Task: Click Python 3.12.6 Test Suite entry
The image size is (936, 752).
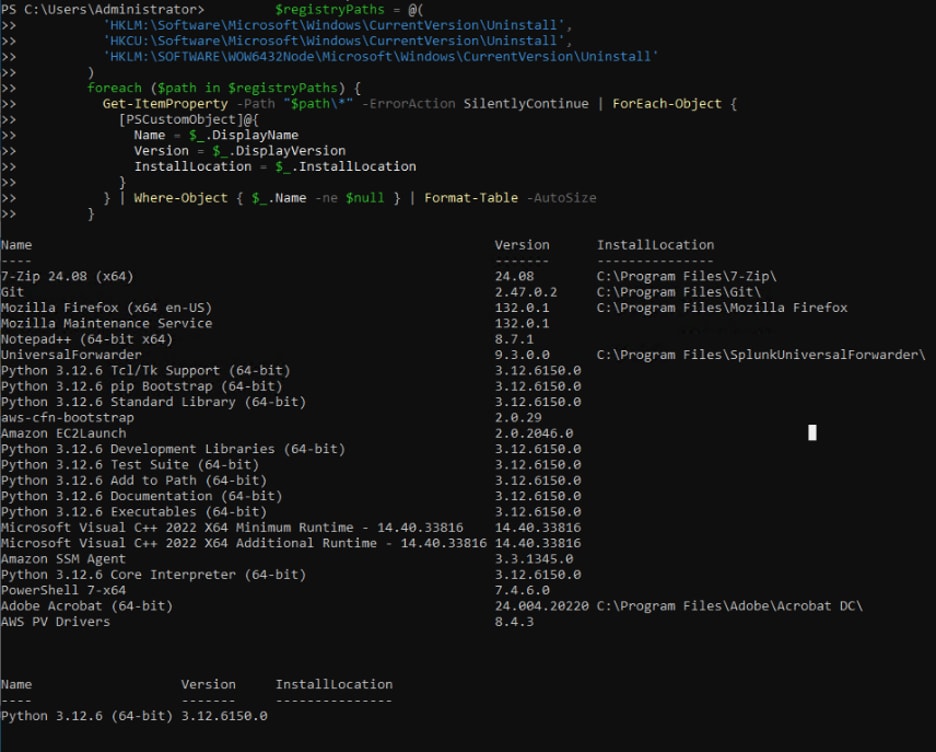Action: (x=130, y=464)
